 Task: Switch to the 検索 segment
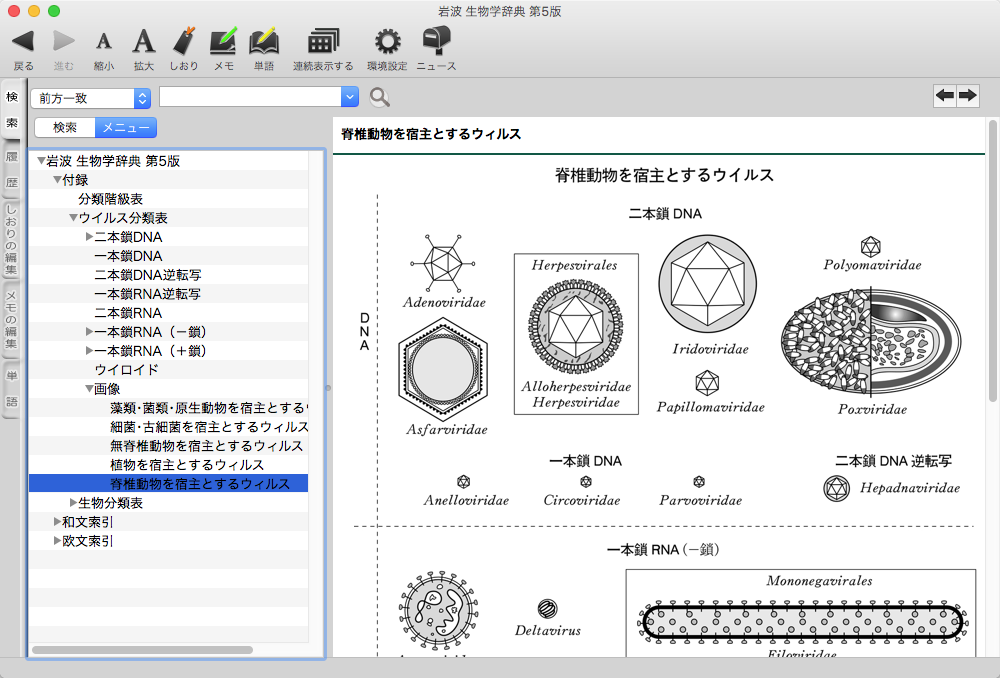pos(65,127)
